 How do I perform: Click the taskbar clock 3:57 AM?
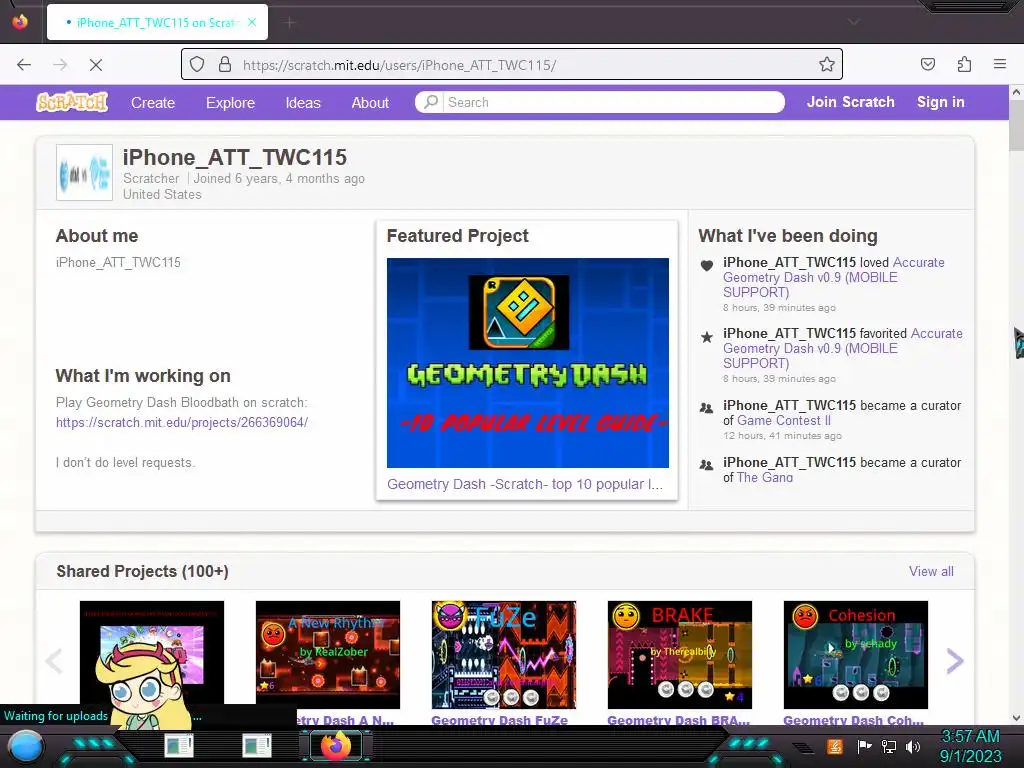pyautogui.click(x=970, y=737)
